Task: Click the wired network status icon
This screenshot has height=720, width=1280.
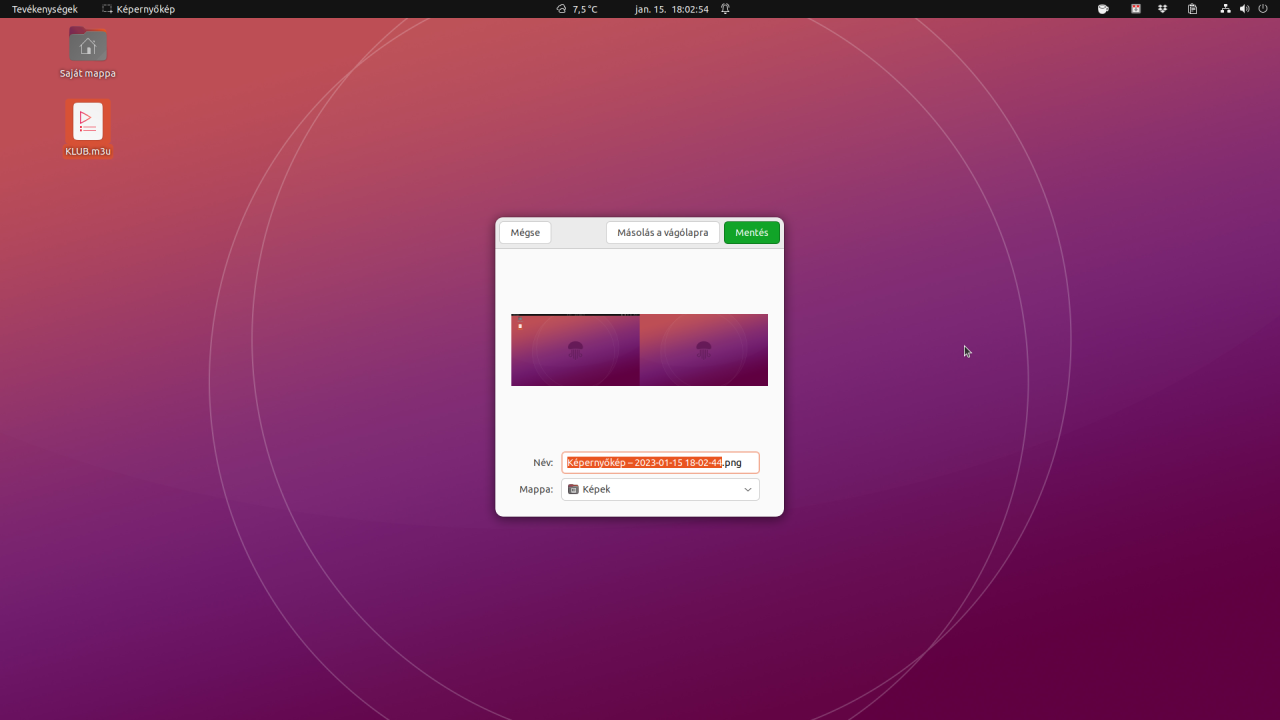Action: (1226, 9)
